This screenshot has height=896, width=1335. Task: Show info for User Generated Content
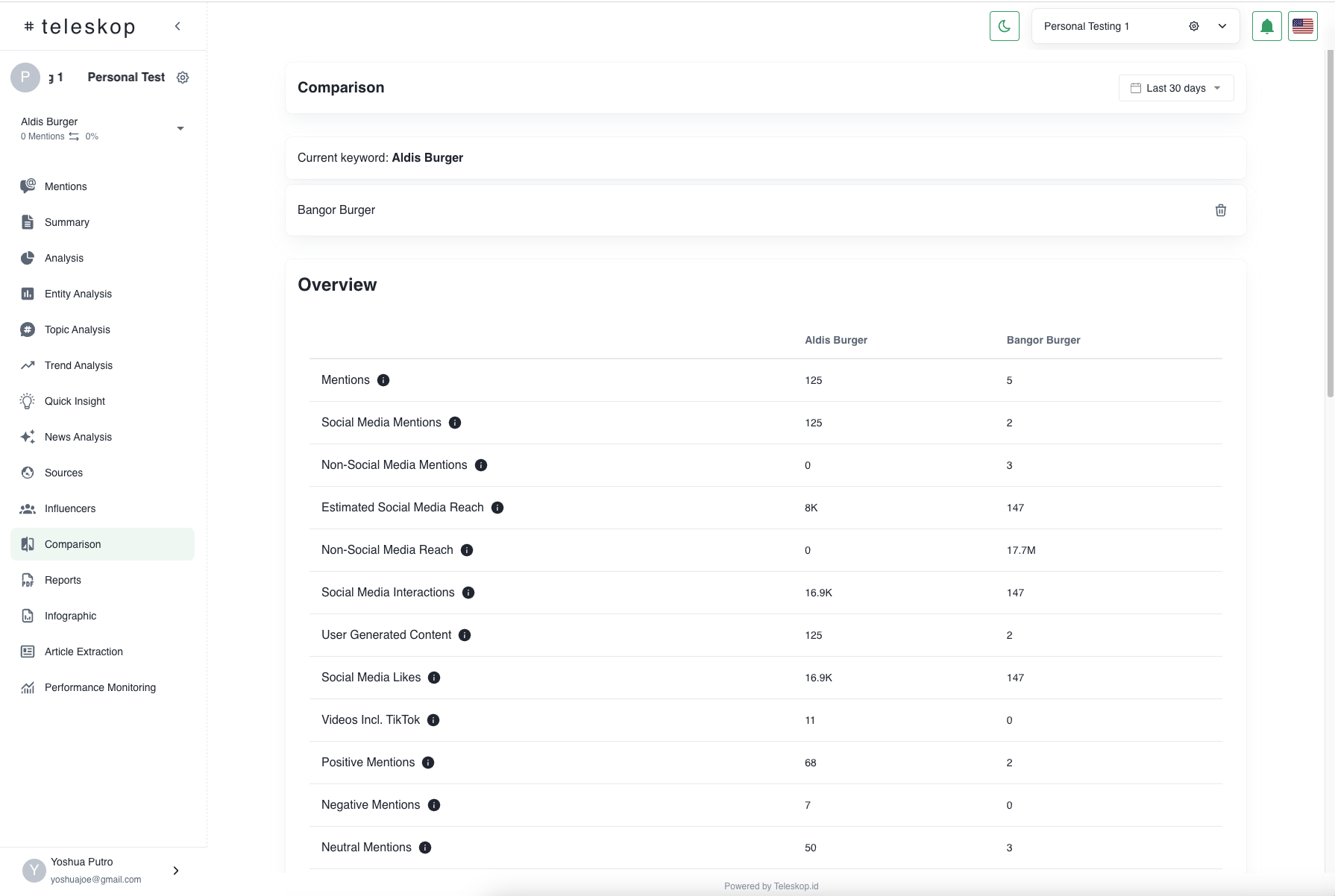(465, 635)
